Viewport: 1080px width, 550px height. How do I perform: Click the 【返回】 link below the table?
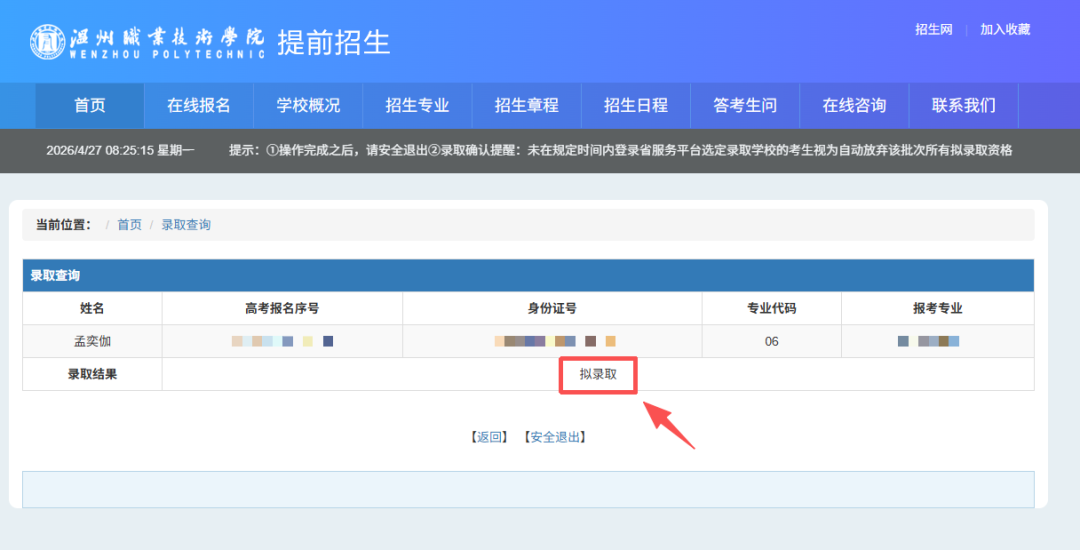(490, 437)
